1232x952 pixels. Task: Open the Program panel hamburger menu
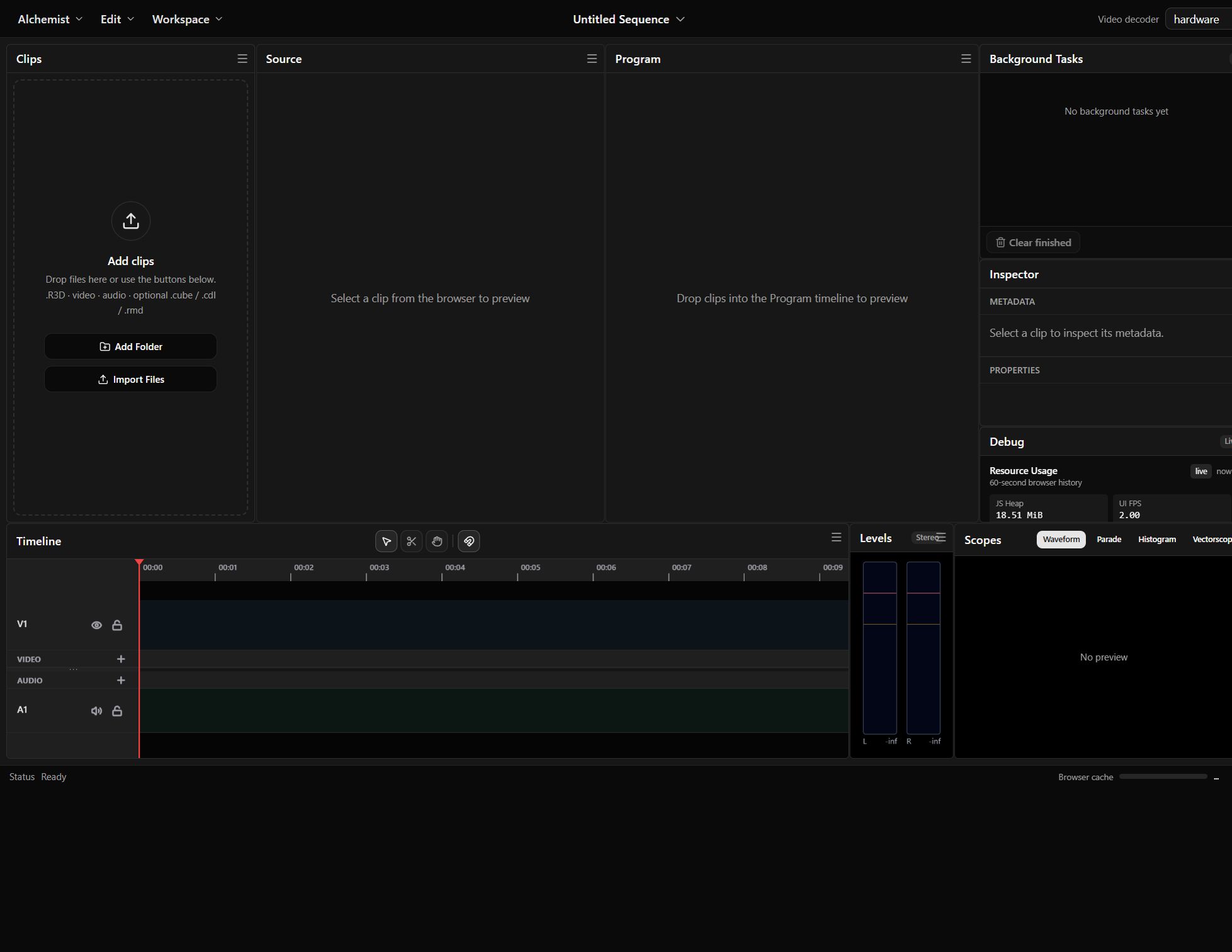966,59
